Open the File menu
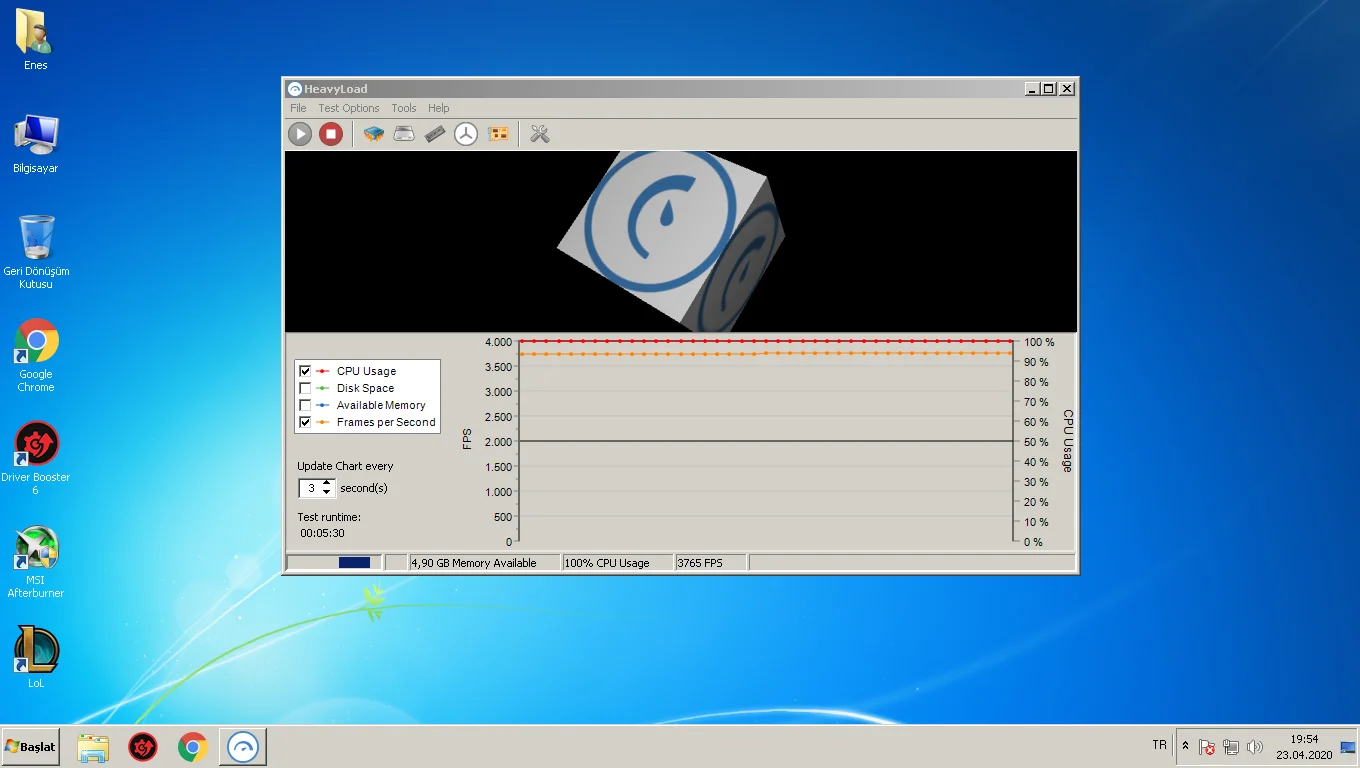 pos(298,108)
